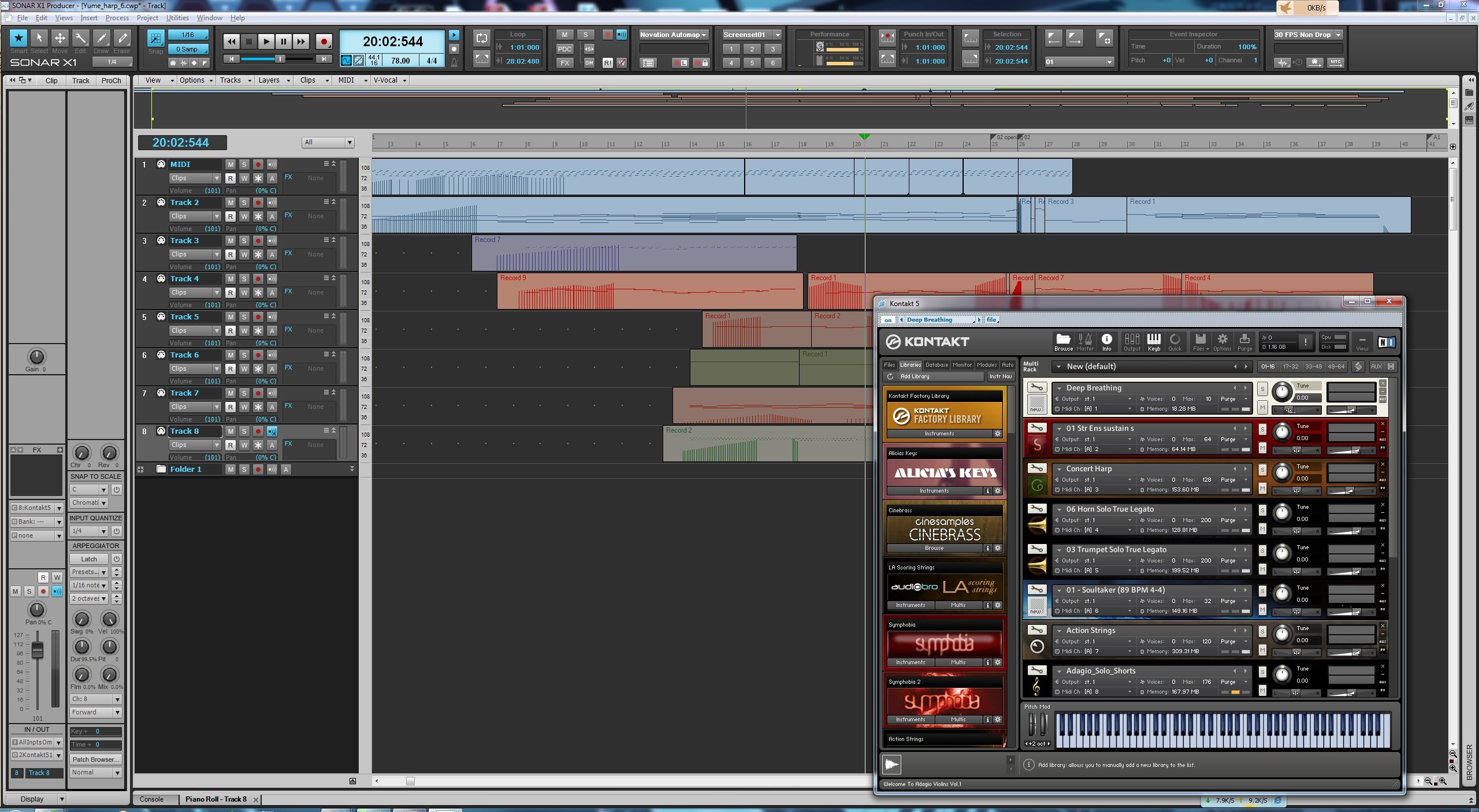The width and height of the screenshot is (1479, 812).
Task: Open the Tracks menu in track view
Action: pos(235,80)
